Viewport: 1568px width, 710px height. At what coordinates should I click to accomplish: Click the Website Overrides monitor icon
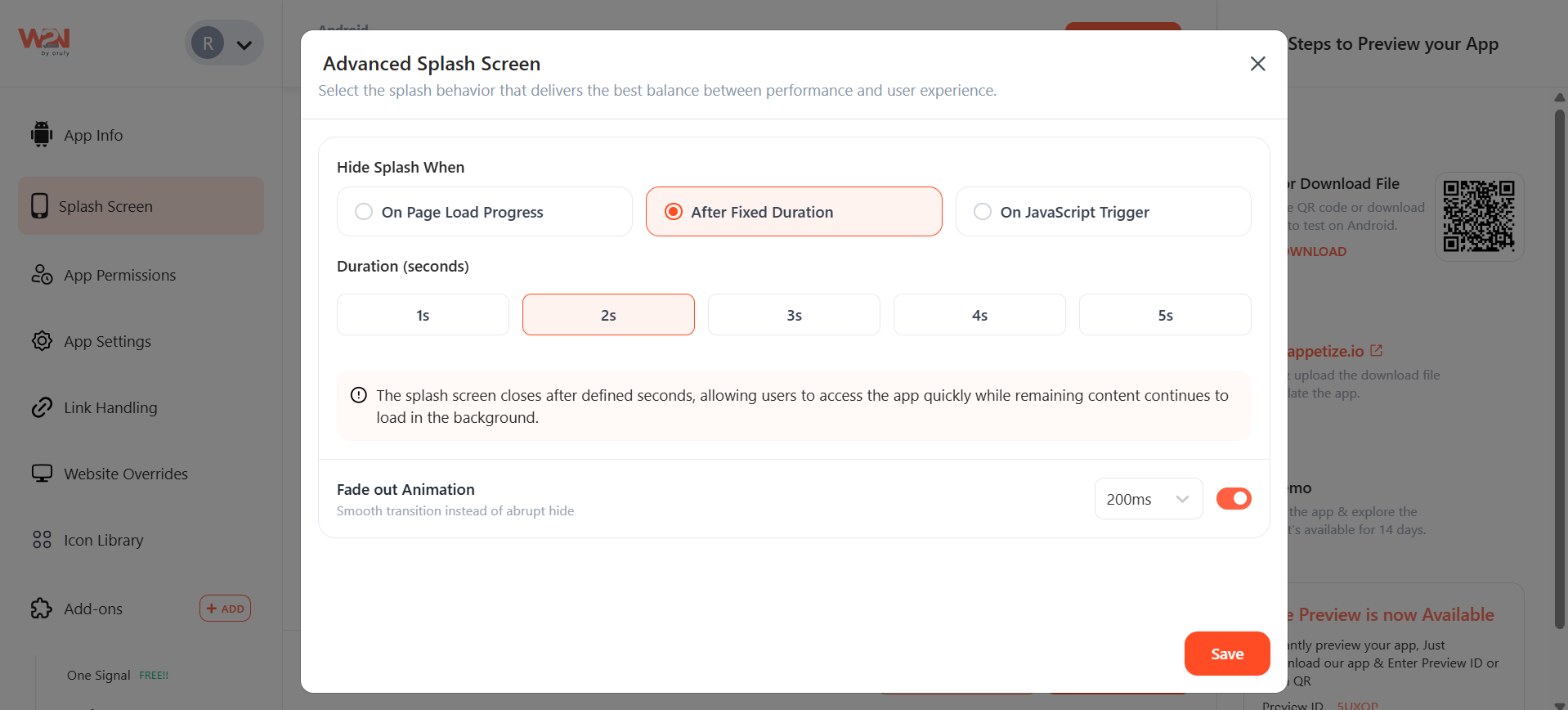pyautogui.click(x=42, y=474)
